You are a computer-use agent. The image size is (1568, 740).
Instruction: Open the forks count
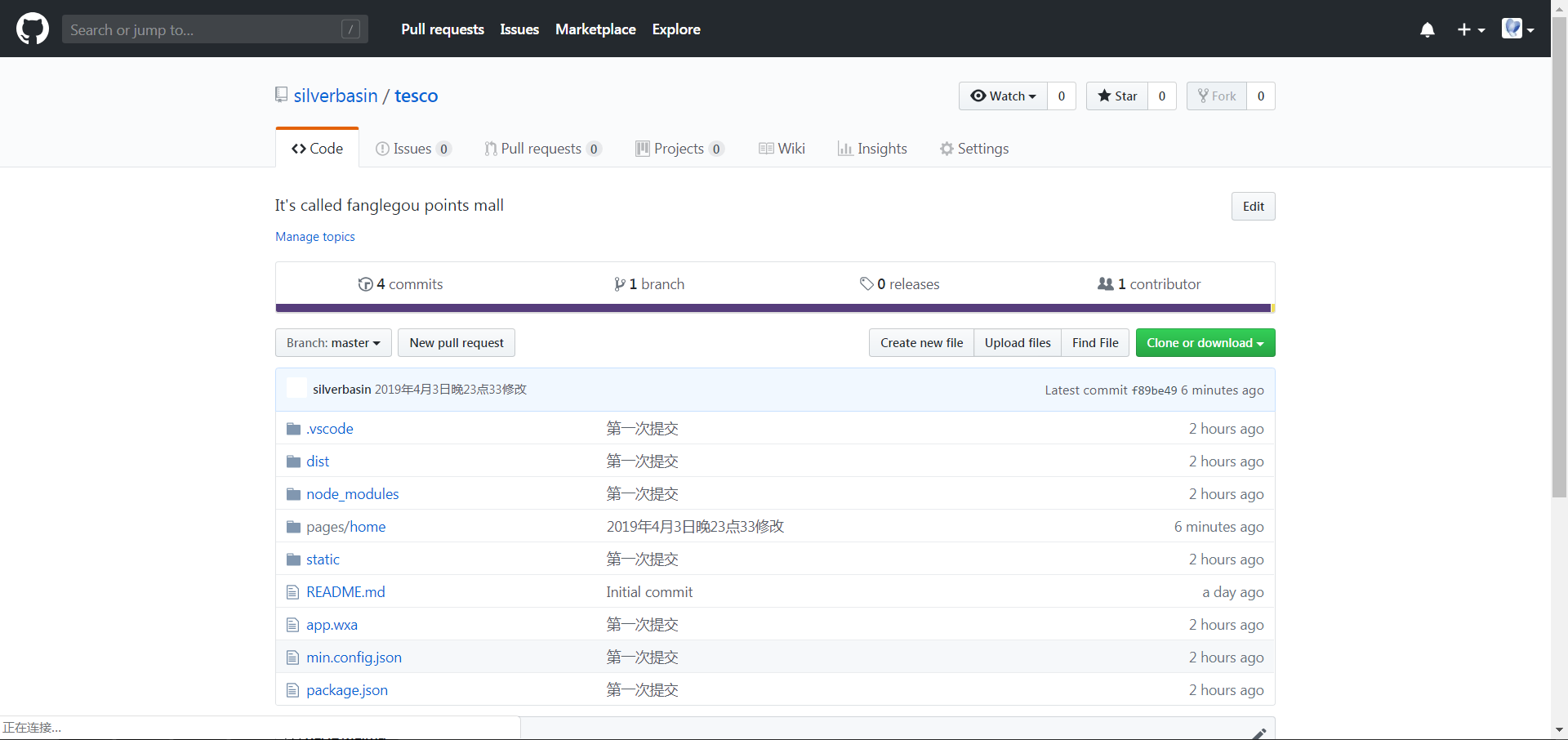(1261, 96)
